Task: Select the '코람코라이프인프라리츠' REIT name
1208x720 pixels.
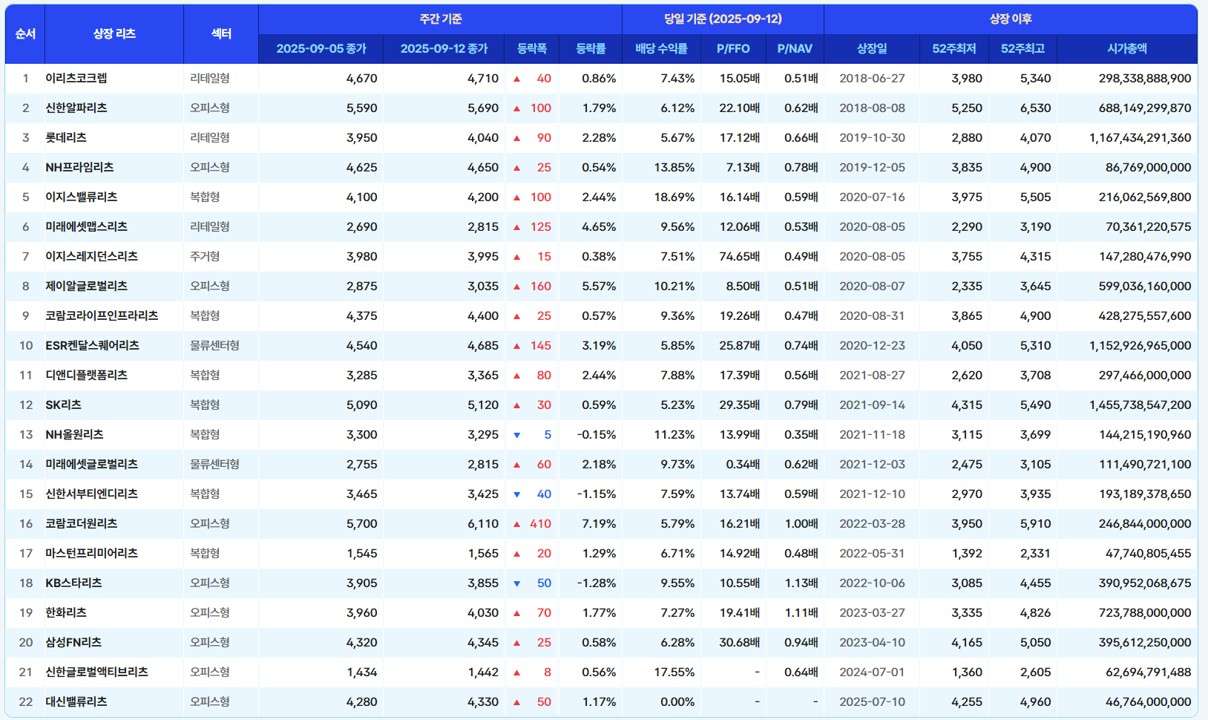Action: [102, 316]
